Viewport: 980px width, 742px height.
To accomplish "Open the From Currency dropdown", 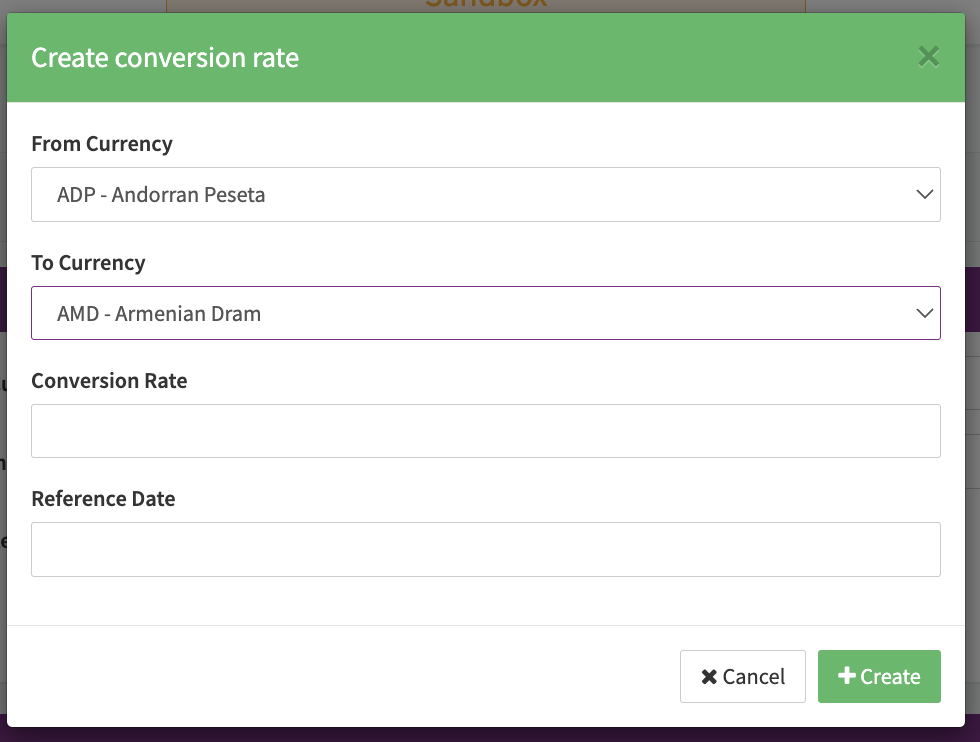I will click(x=485, y=194).
